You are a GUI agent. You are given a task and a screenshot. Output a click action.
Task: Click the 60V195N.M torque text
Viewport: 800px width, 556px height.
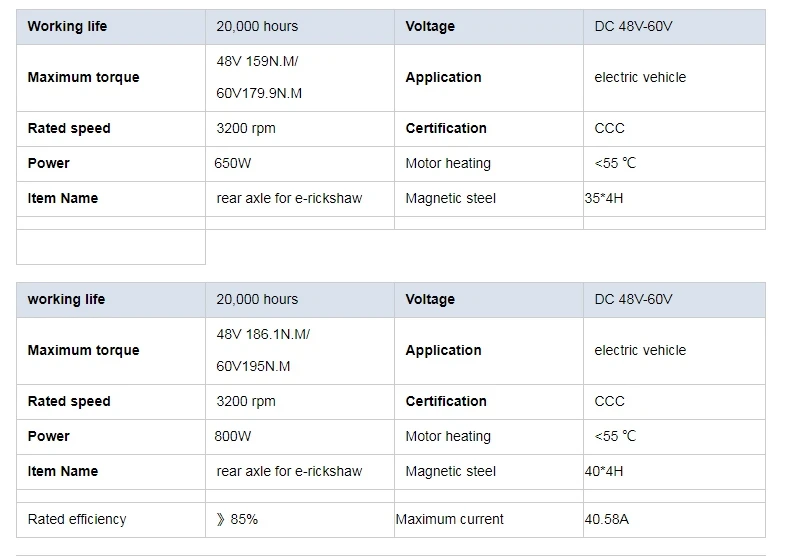point(253,366)
